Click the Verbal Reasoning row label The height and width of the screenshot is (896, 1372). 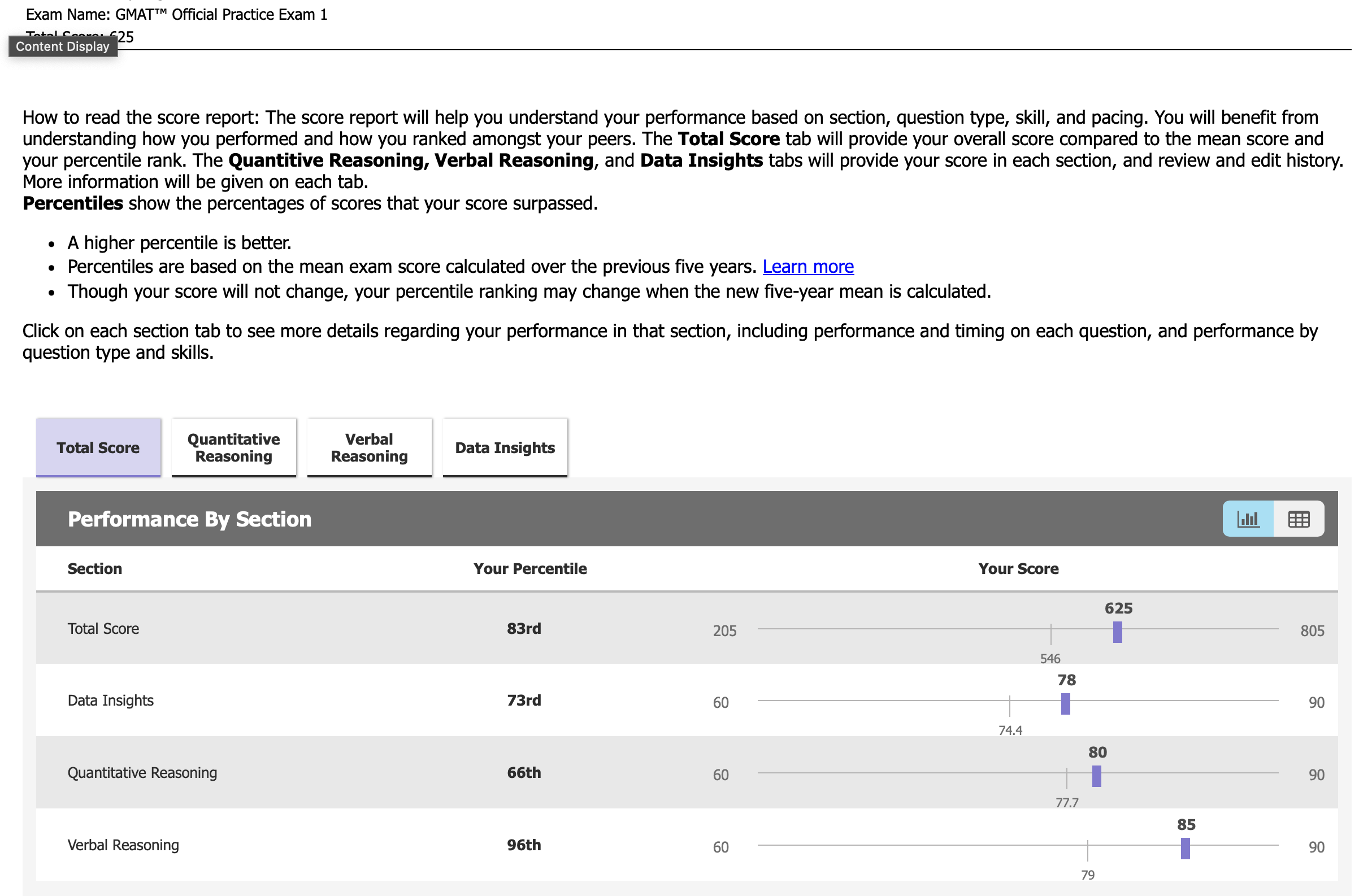tap(123, 845)
